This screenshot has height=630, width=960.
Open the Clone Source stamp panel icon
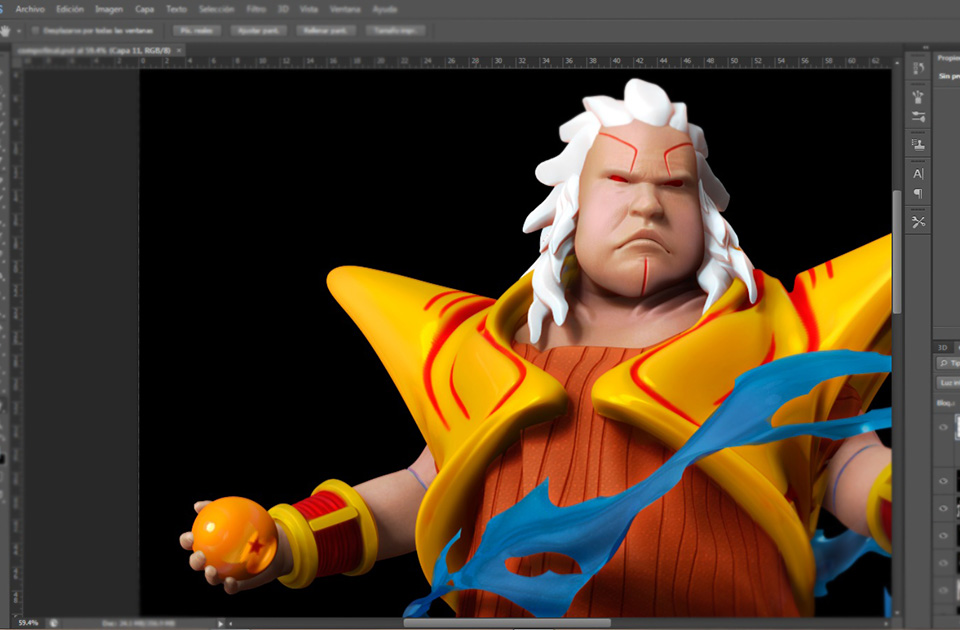tap(918, 145)
